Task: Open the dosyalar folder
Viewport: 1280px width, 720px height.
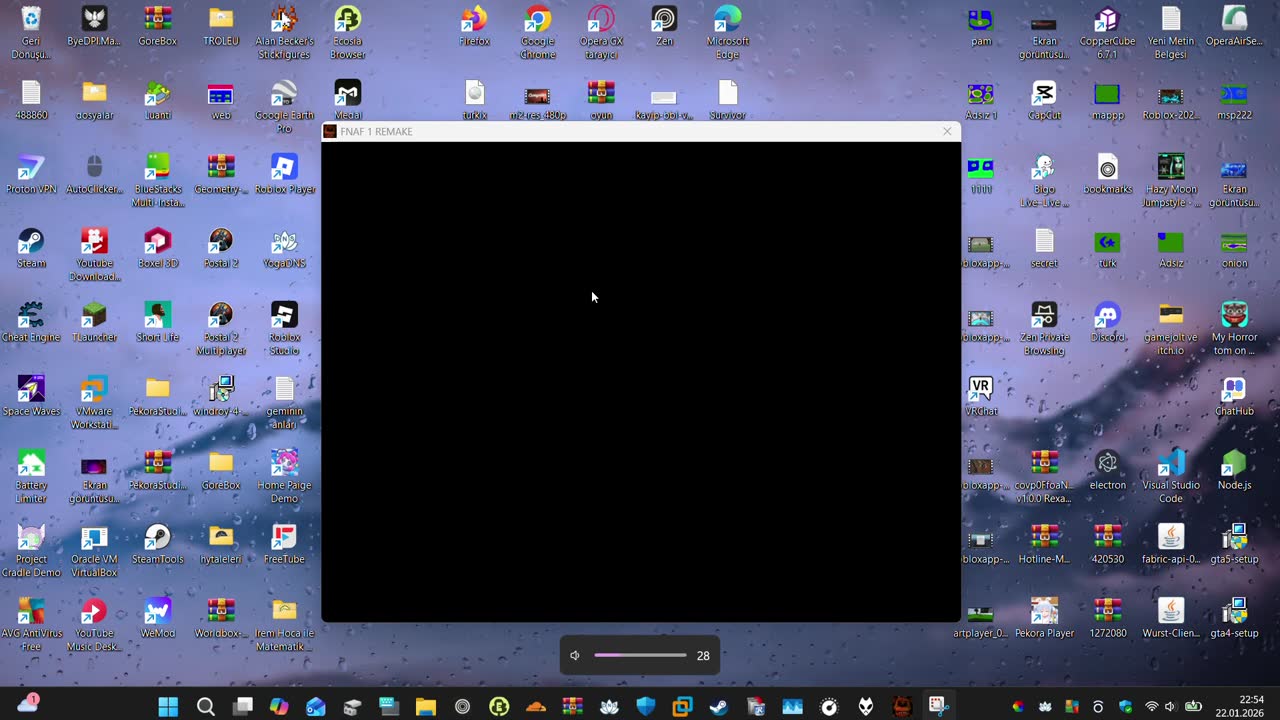Action: [x=94, y=95]
